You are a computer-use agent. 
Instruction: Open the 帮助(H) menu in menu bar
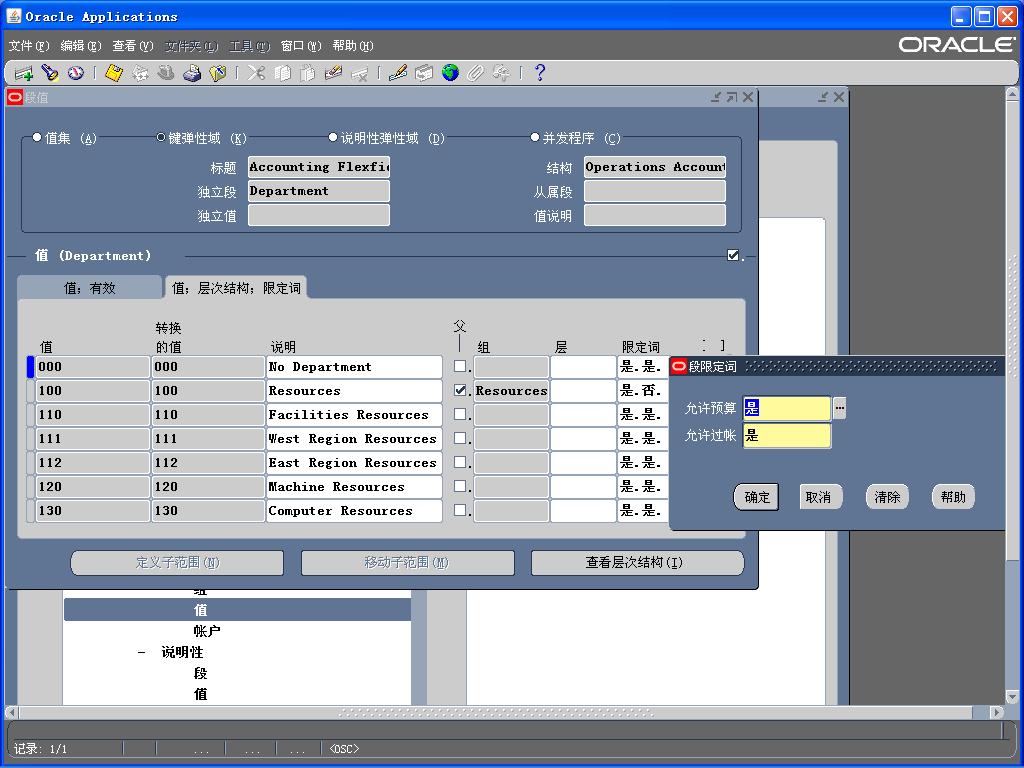click(x=353, y=46)
